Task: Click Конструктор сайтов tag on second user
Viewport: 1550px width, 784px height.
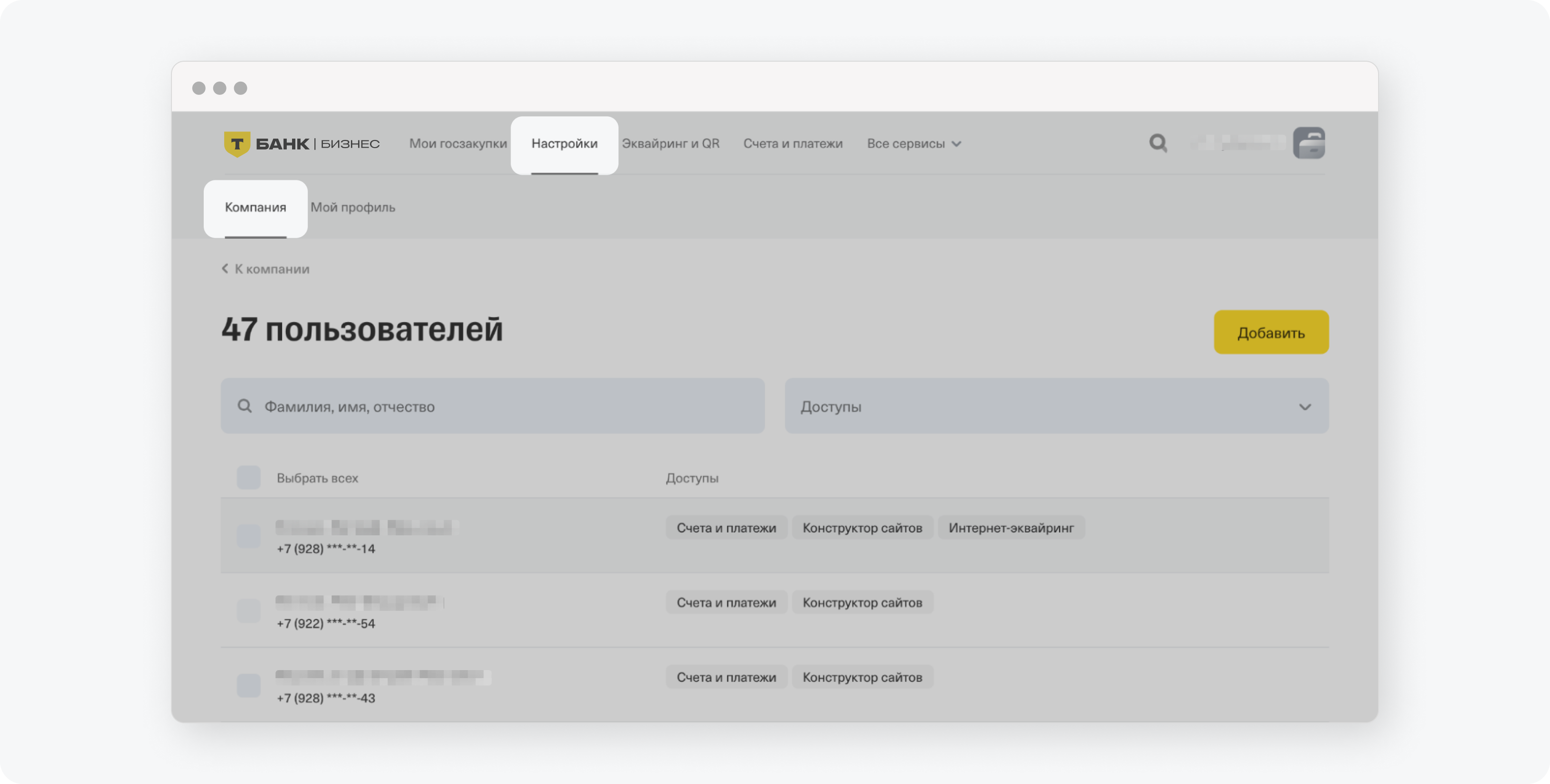Action: (x=862, y=602)
